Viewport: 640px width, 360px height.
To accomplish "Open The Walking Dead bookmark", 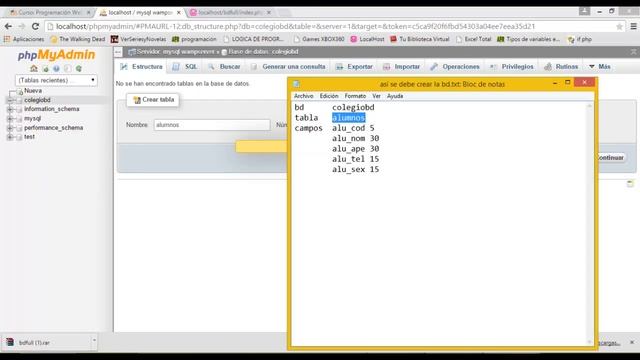I will click(x=78, y=39).
